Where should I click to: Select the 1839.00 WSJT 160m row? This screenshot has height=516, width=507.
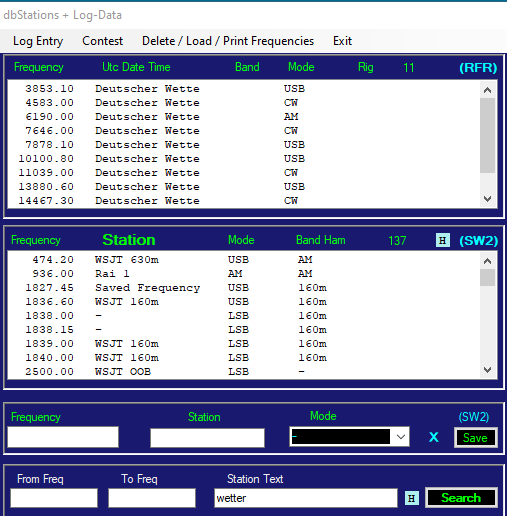pyautogui.click(x=244, y=344)
